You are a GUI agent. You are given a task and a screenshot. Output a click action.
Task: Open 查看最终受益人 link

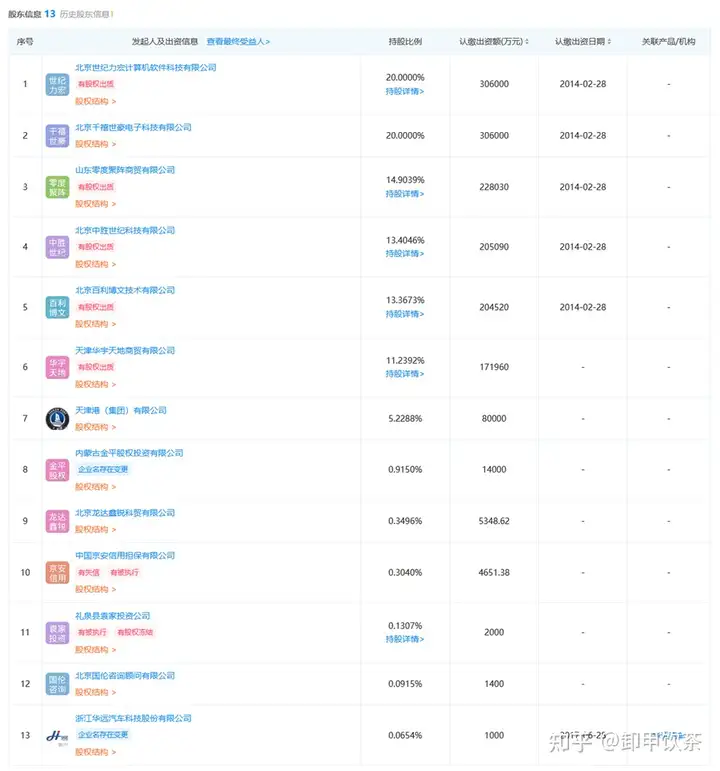coord(238,42)
